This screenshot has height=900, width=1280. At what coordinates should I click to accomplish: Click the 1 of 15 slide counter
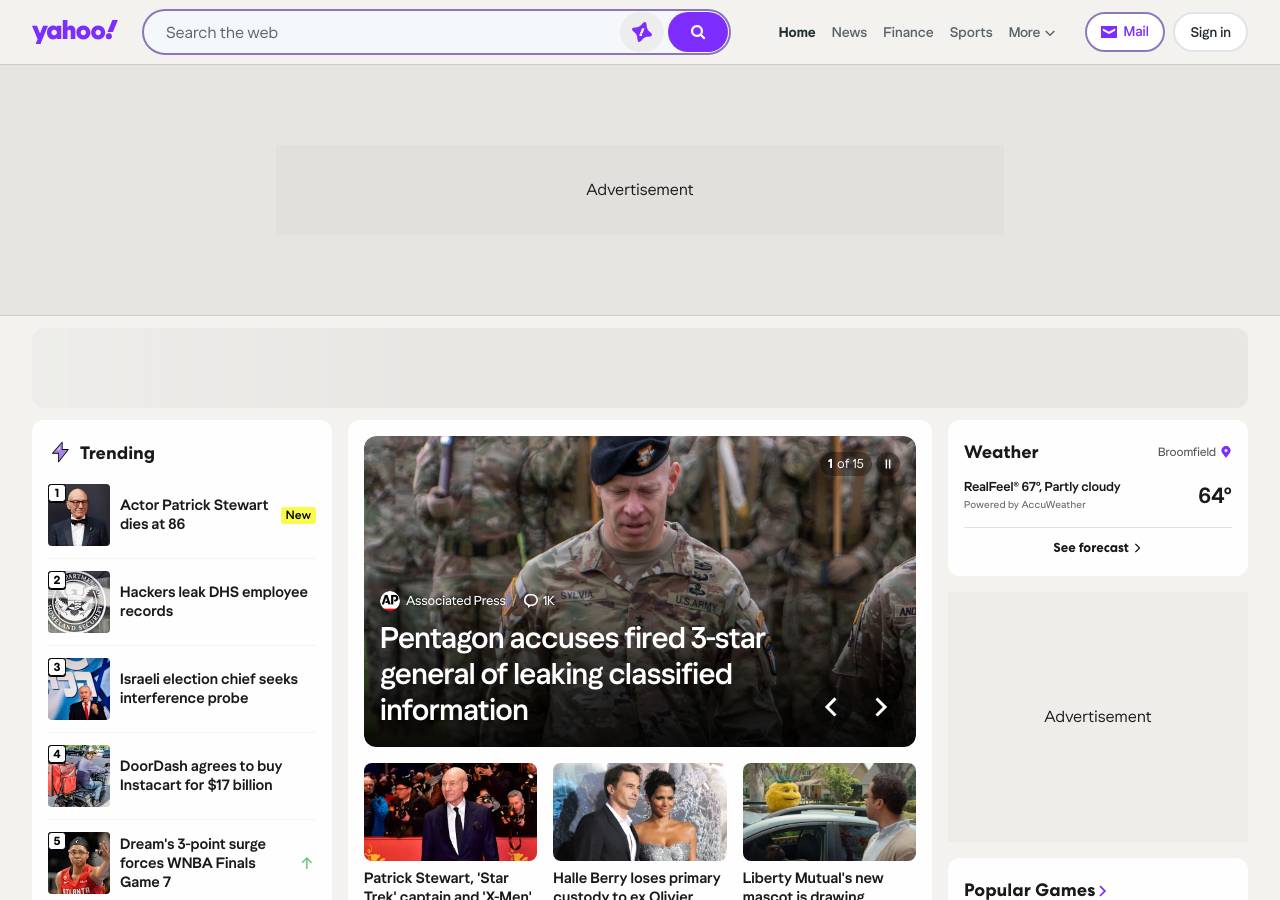(845, 464)
